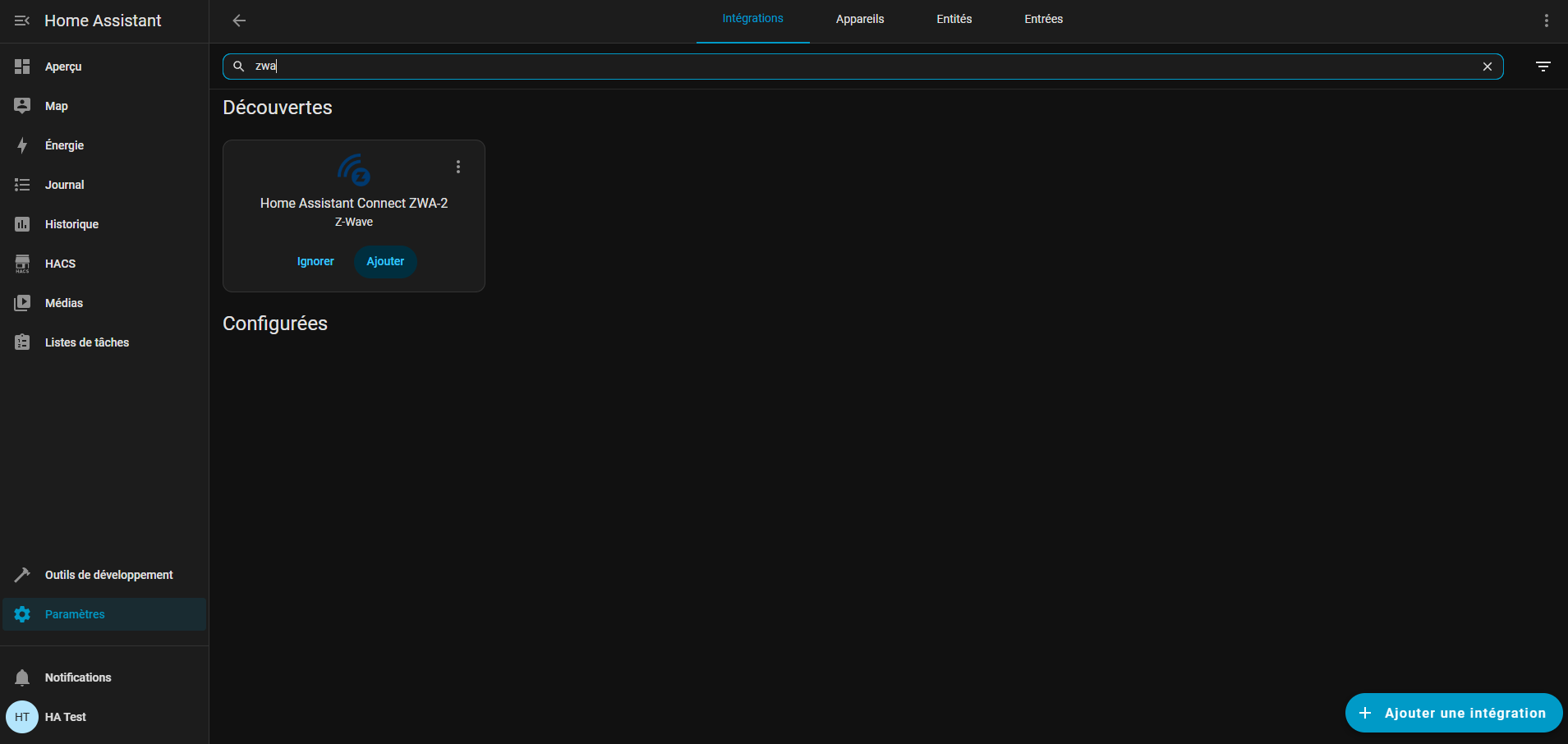
Task: Open the Journal list icon
Action: click(x=22, y=185)
